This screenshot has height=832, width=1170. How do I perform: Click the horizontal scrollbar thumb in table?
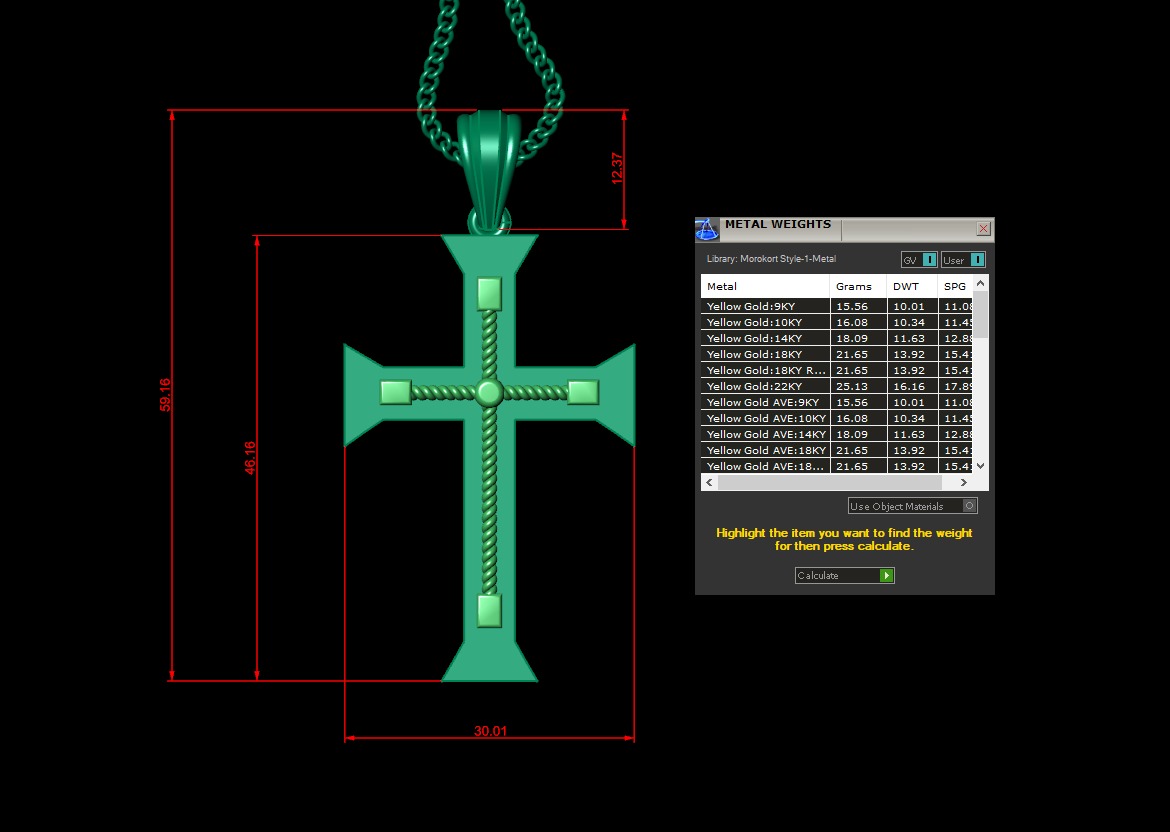(830, 483)
